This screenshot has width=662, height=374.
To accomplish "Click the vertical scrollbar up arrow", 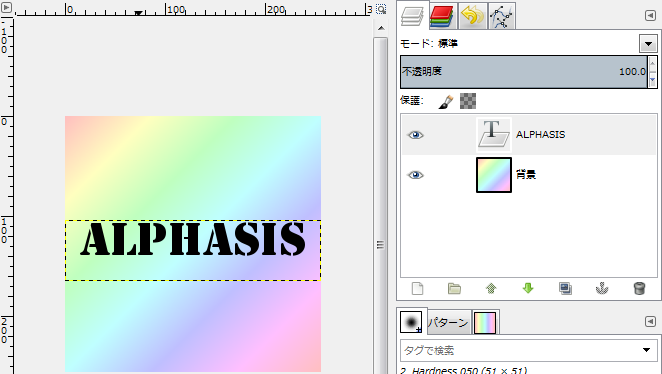I will pos(381,28).
